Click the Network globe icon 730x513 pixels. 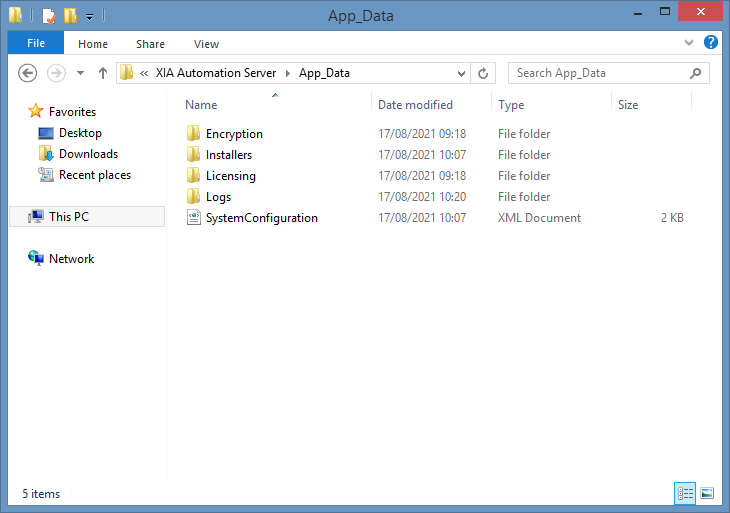pos(36,258)
